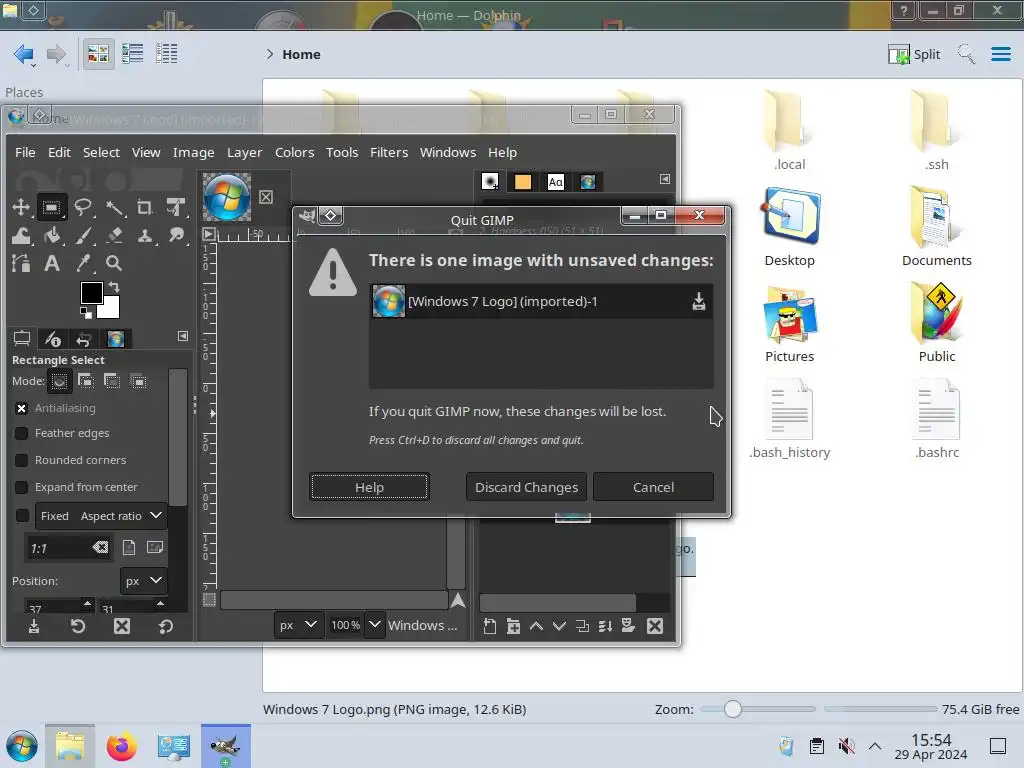
Task: Open GIMP File menu
Action: pyautogui.click(x=25, y=152)
